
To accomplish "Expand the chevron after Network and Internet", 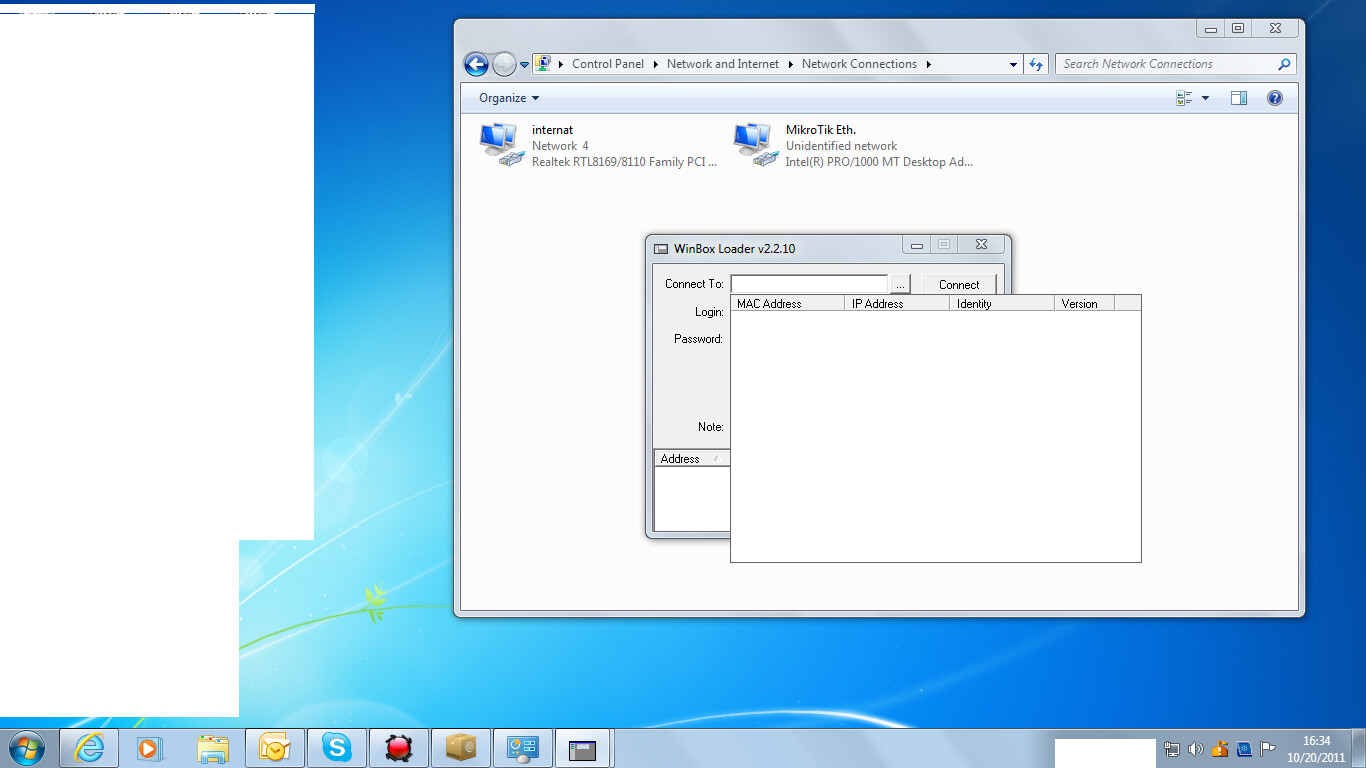I will coord(791,64).
